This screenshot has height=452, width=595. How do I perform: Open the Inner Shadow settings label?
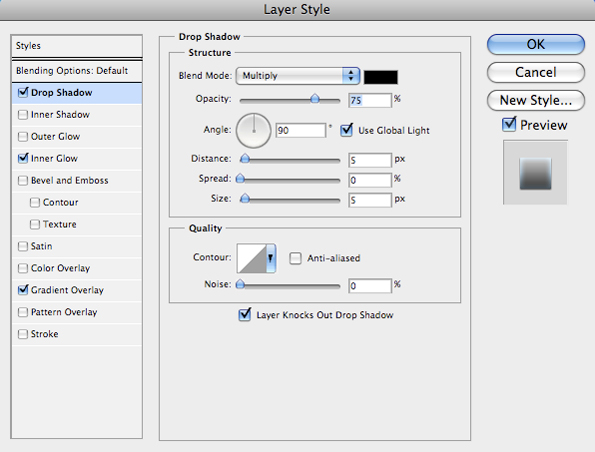point(60,115)
